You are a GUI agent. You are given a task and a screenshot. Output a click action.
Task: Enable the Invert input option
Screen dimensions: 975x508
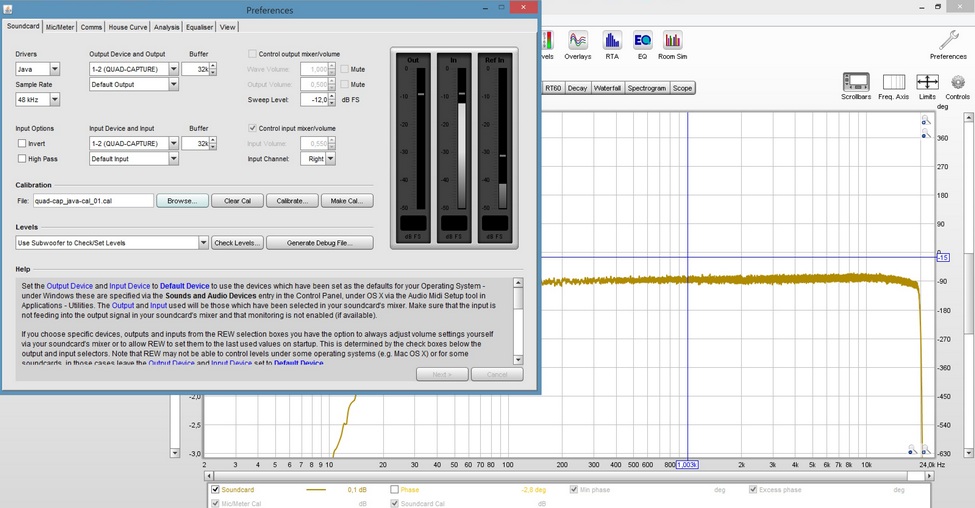22,144
